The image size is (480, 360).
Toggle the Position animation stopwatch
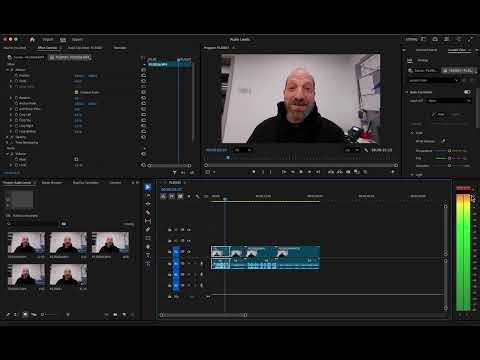click(16, 76)
